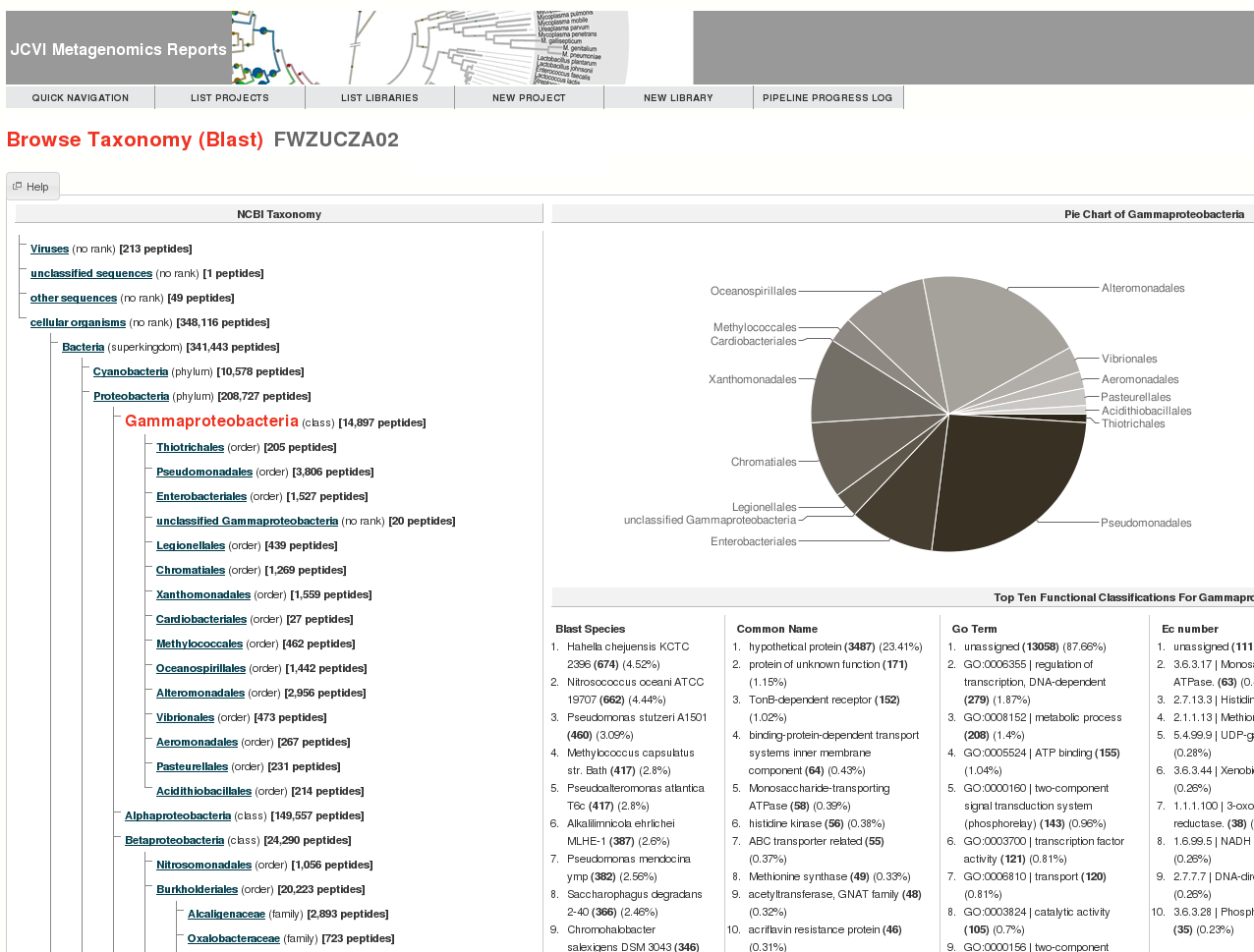Create a New Library
This screenshot has width=1254, height=952.
tap(677, 96)
